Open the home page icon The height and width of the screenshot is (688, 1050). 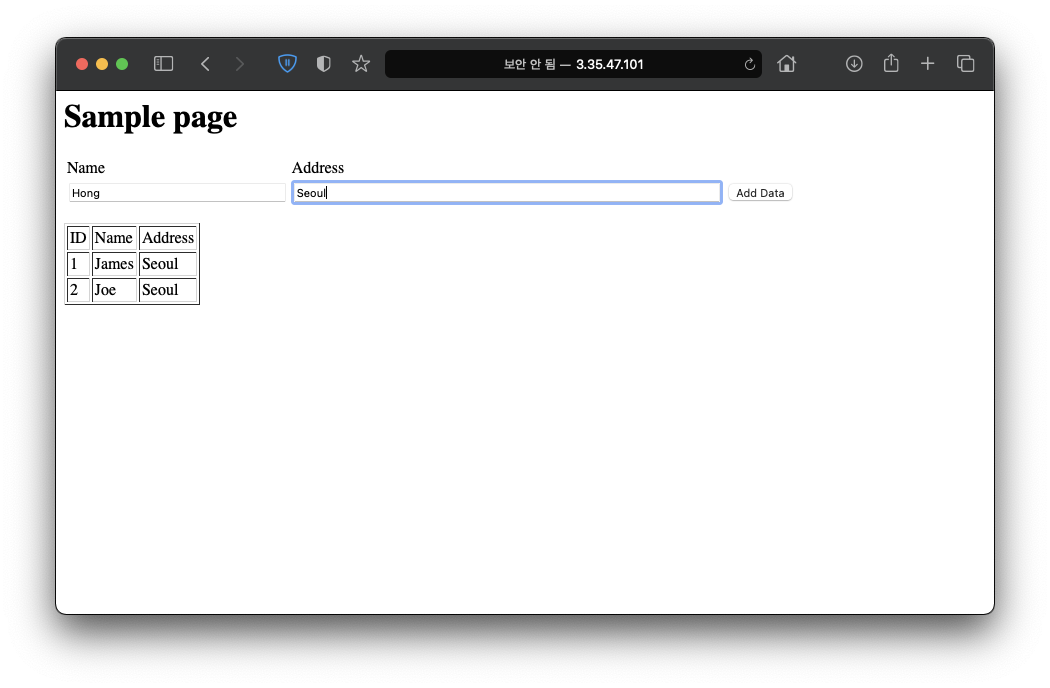point(787,64)
